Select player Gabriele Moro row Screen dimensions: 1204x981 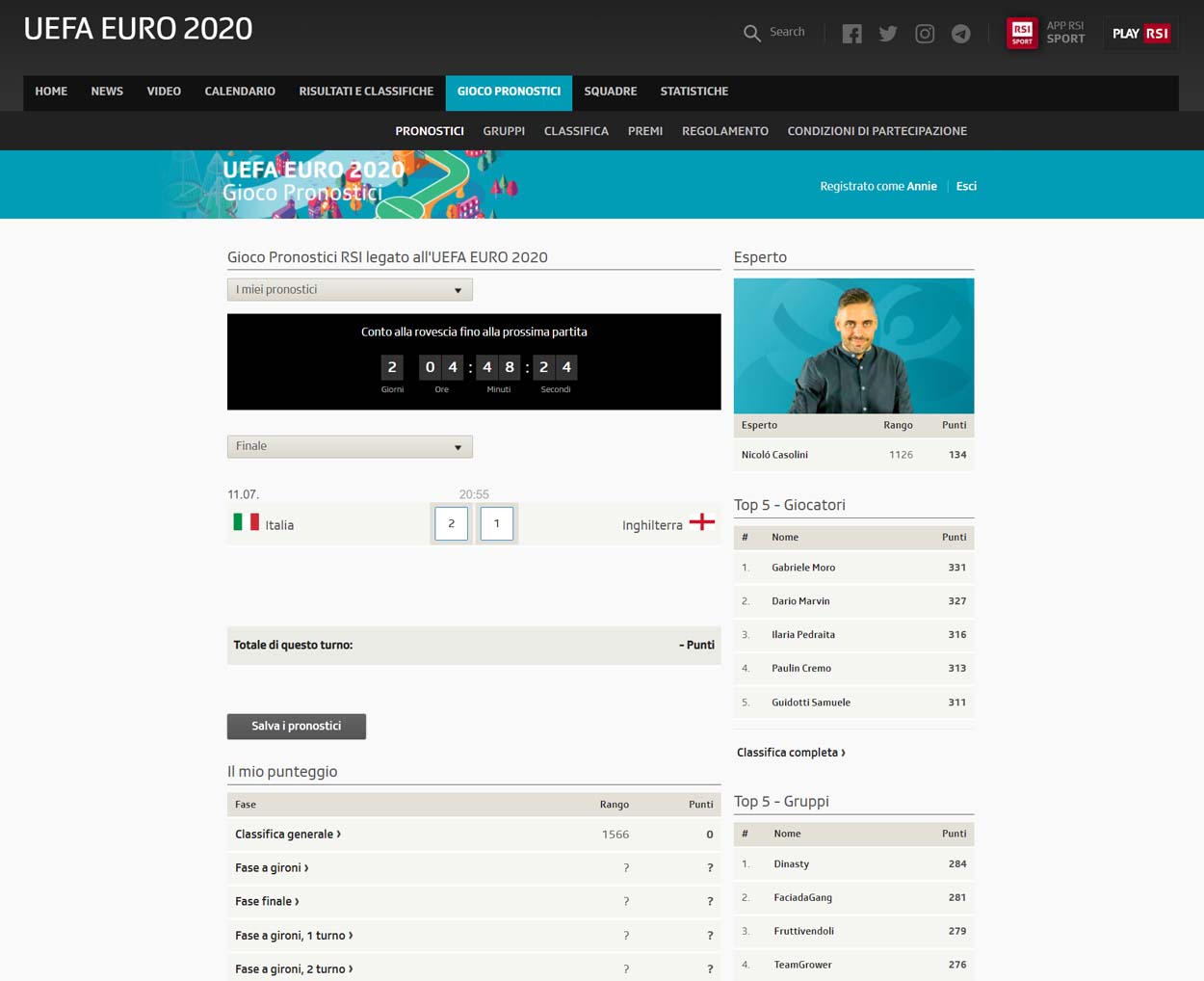[x=853, y=568]
